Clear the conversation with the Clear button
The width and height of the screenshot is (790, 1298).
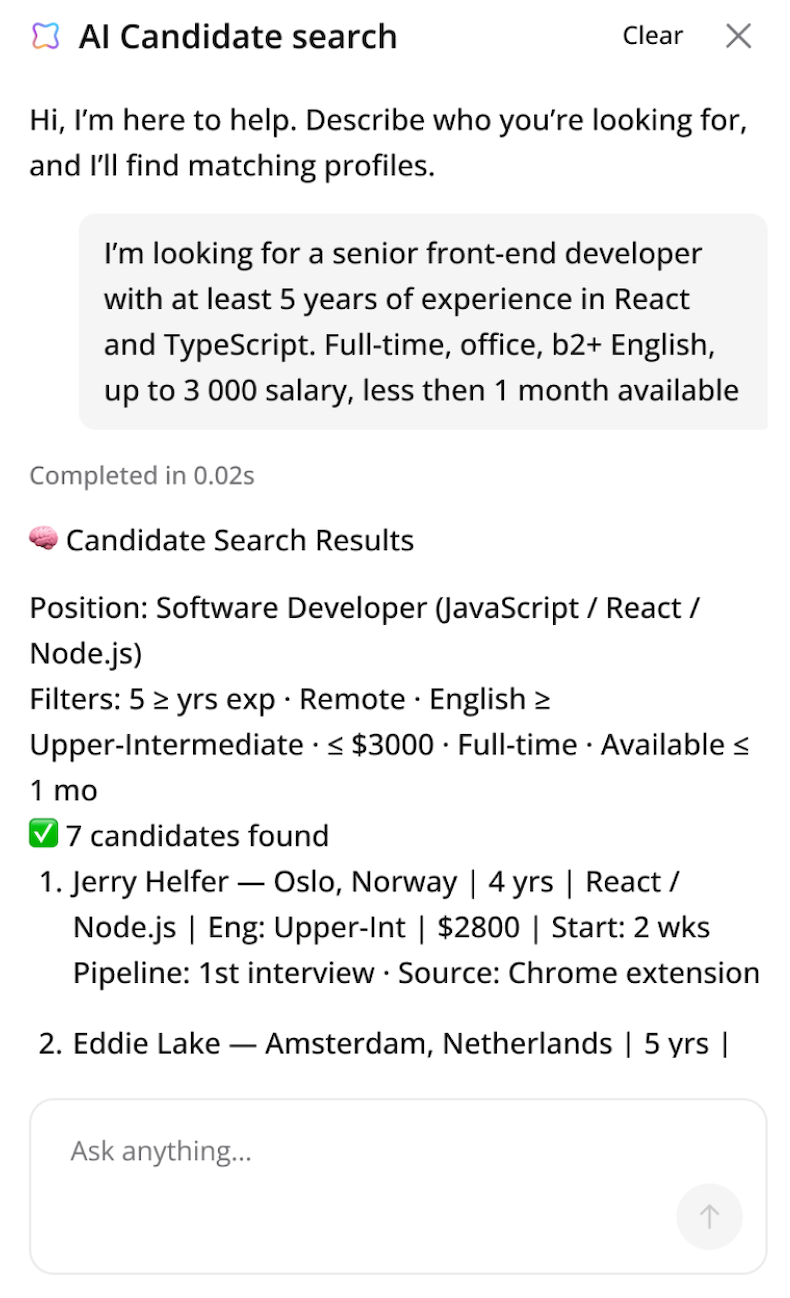click(652, 36)
